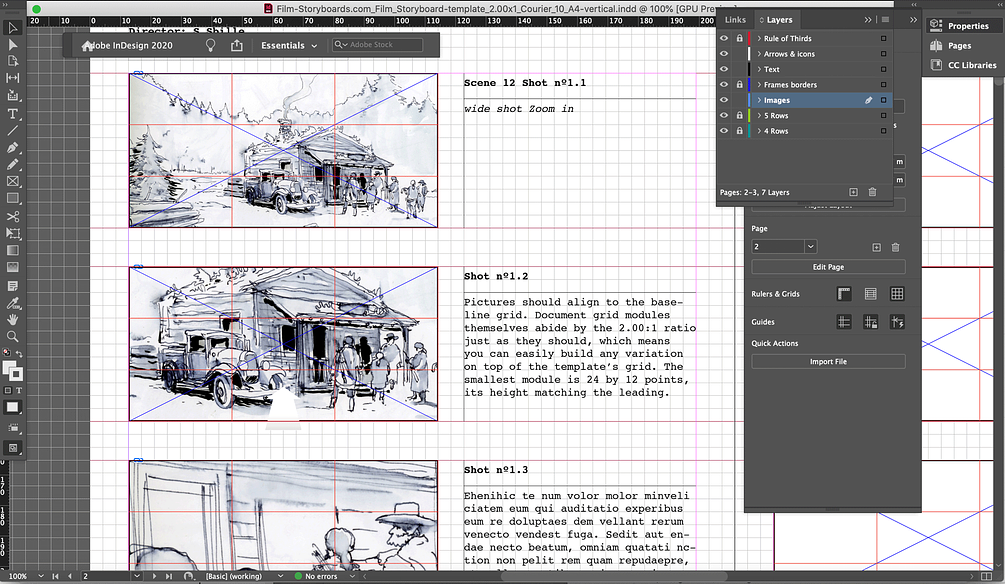Select the Layers tab

click(778, 19)
